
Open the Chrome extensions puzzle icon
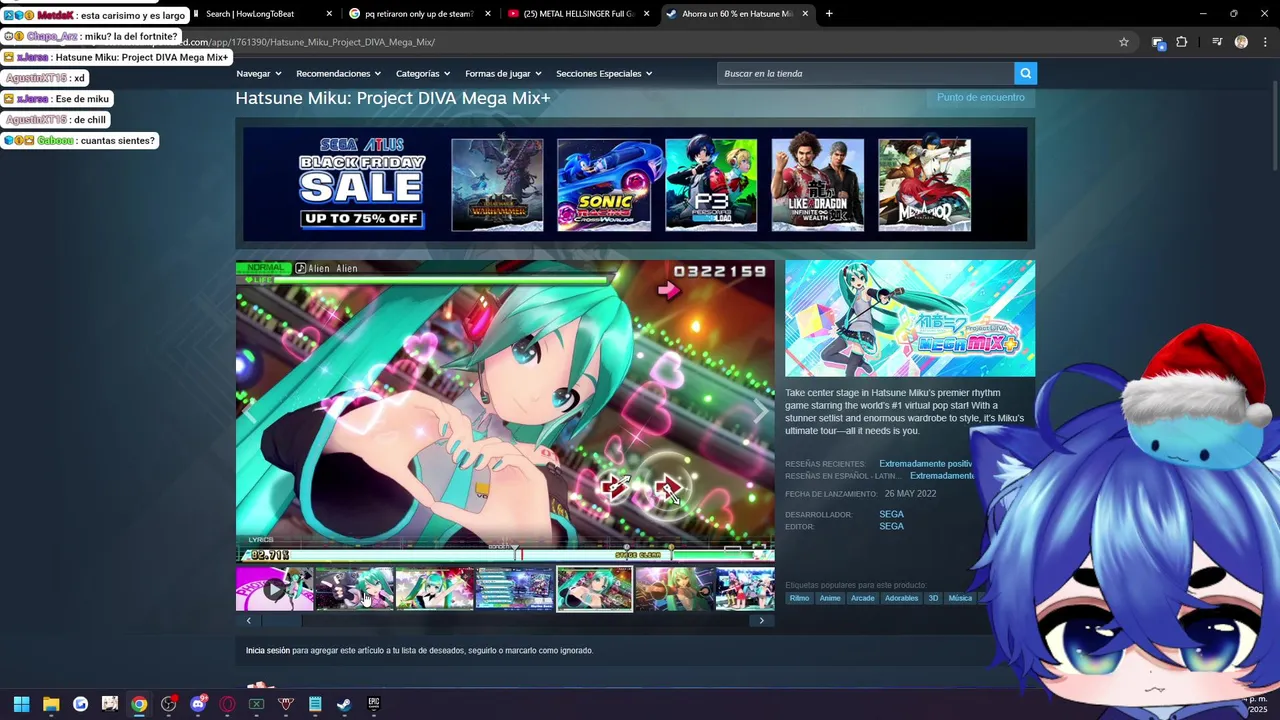coord(1182,42)
